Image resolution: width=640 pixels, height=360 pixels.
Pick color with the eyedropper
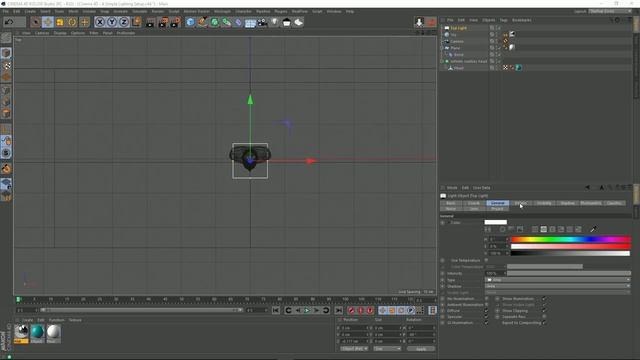pos(593,229)
